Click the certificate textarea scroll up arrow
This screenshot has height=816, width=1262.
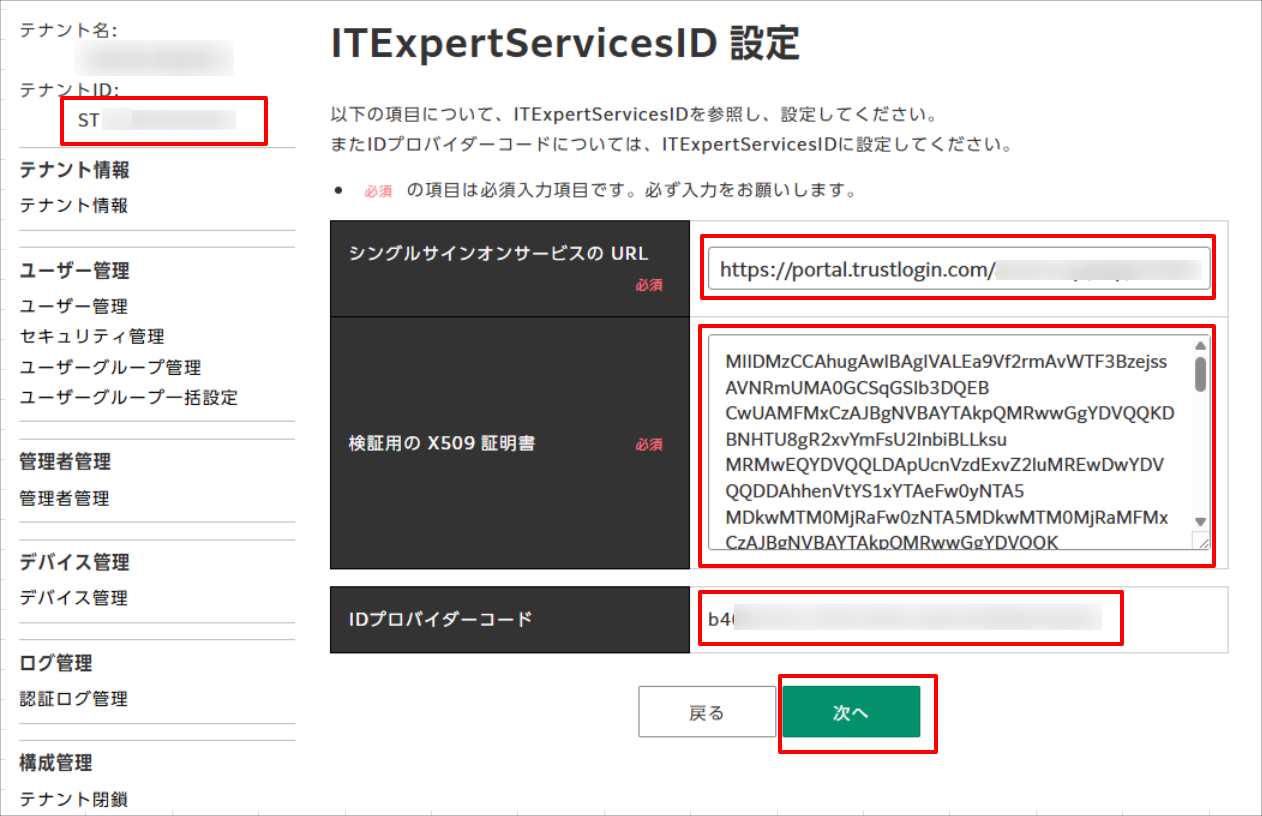point(1201,346)
